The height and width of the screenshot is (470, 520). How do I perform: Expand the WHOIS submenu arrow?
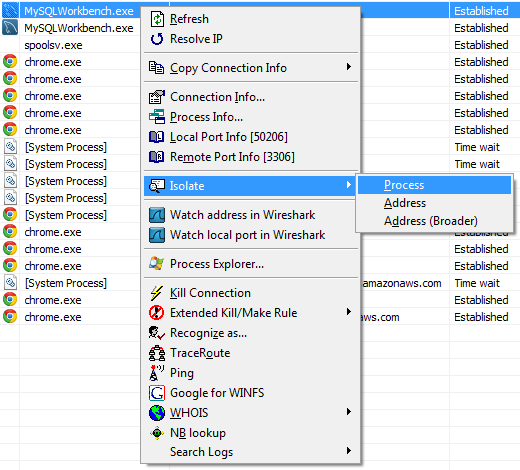click(349, 412)
